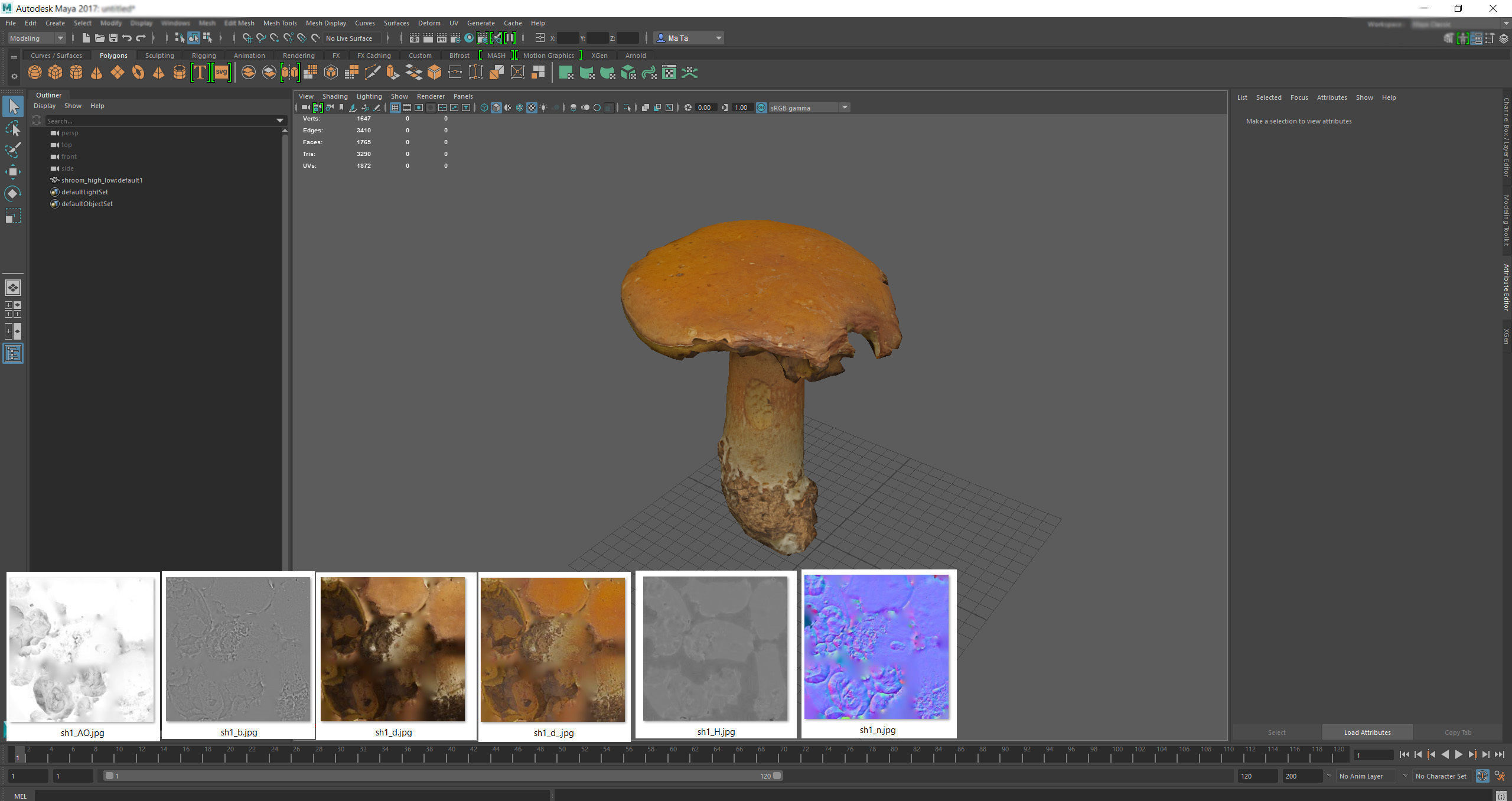Click the Save scene icon
Screen dimensions: 1512x801
113,38
